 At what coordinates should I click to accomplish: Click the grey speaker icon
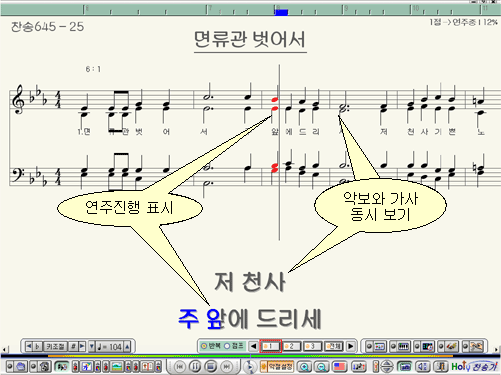coord(45,366)
